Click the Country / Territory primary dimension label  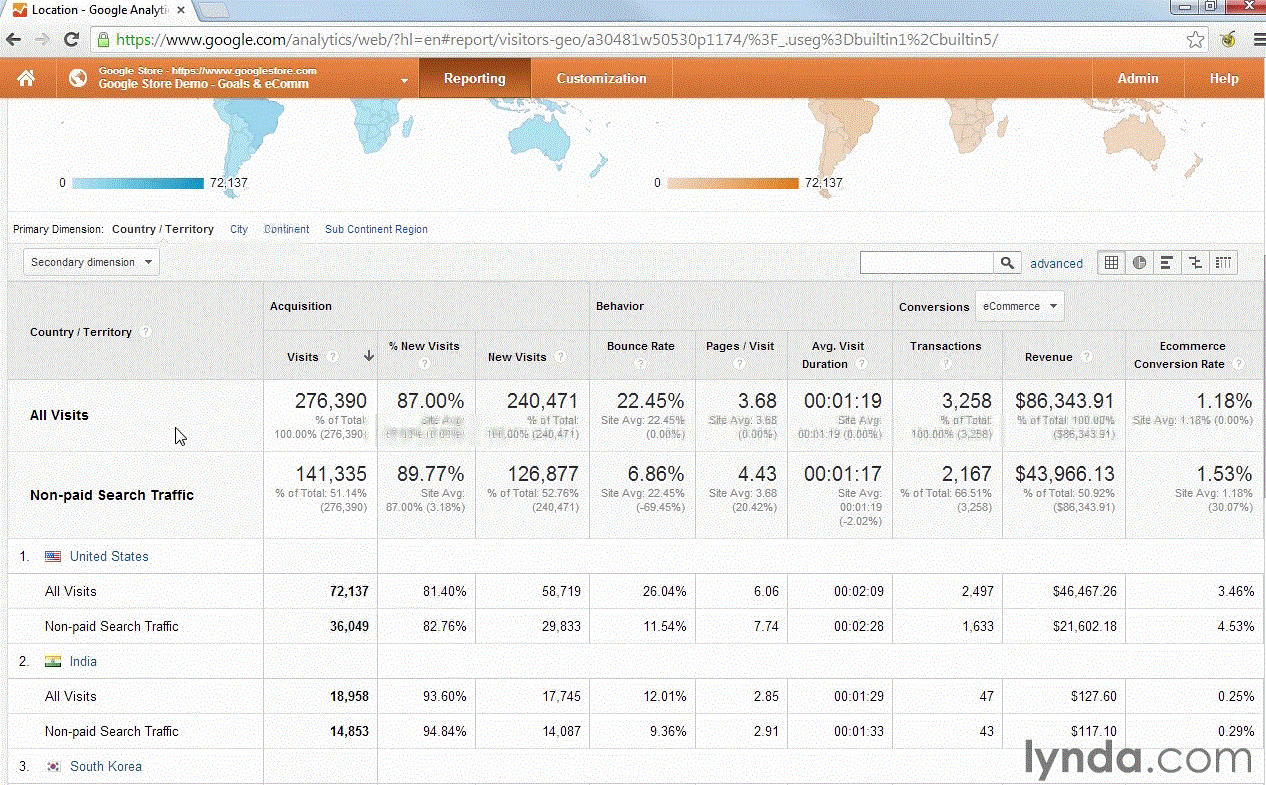[x=163, y=229]
